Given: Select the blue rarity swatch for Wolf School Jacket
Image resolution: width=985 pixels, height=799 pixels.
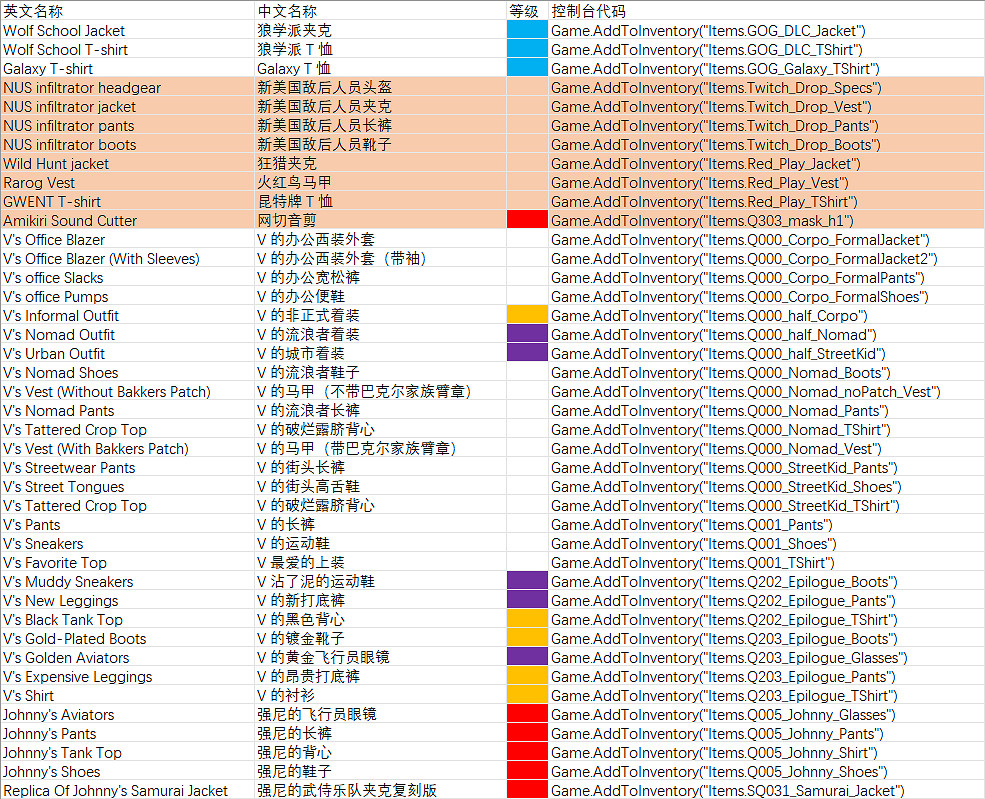Looking at the screenshot, I should coord(527,30).
